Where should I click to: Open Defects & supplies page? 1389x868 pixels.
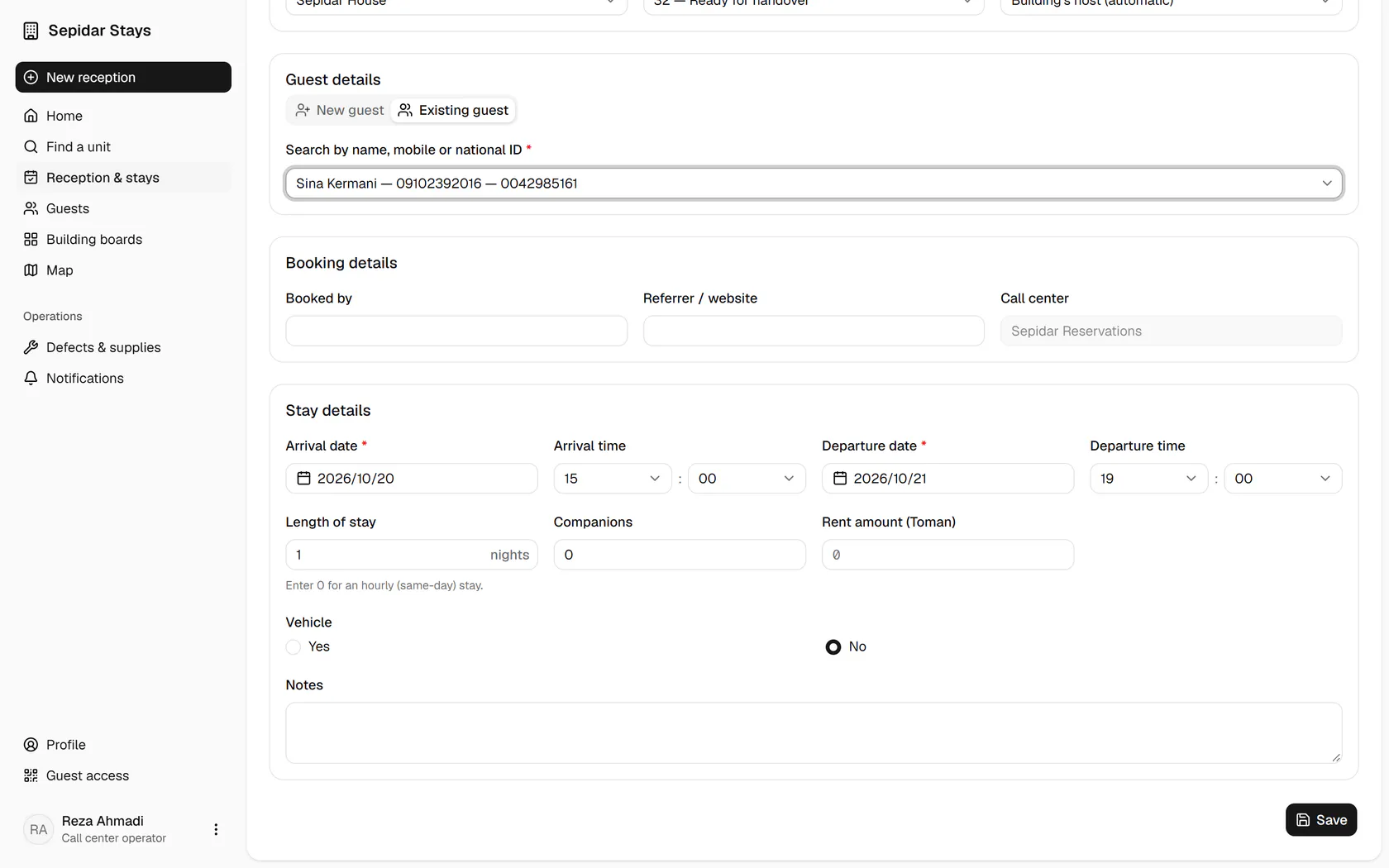pos(123,347)
